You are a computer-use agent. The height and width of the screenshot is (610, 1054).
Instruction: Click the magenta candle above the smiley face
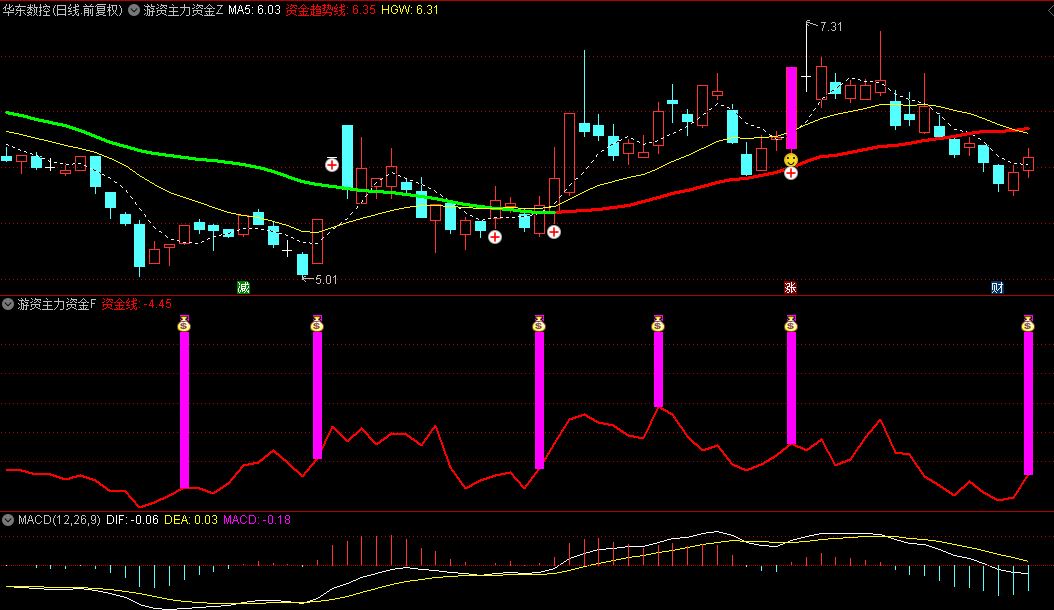791,108
